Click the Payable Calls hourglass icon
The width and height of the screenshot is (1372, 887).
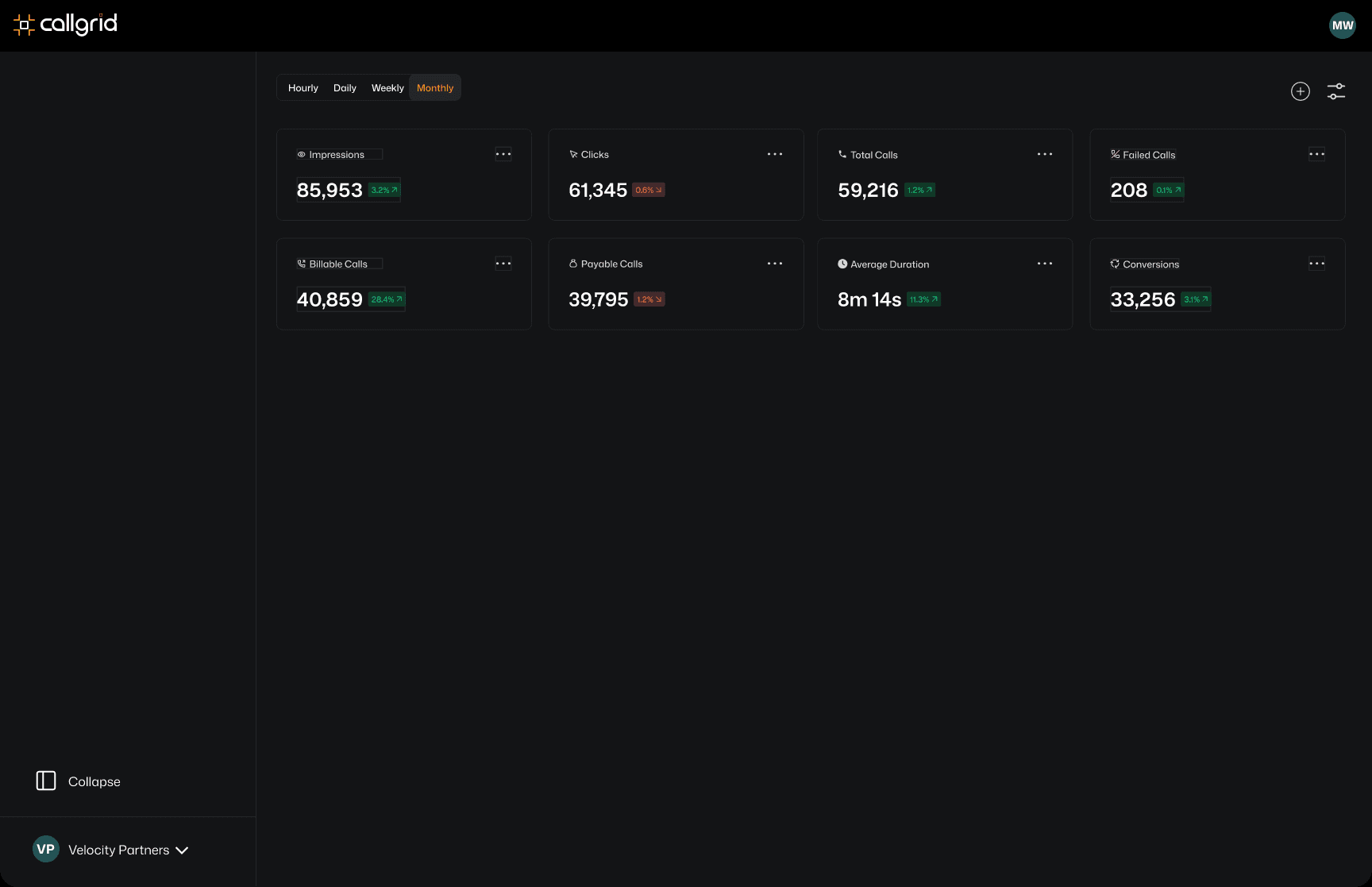(573, 263)
